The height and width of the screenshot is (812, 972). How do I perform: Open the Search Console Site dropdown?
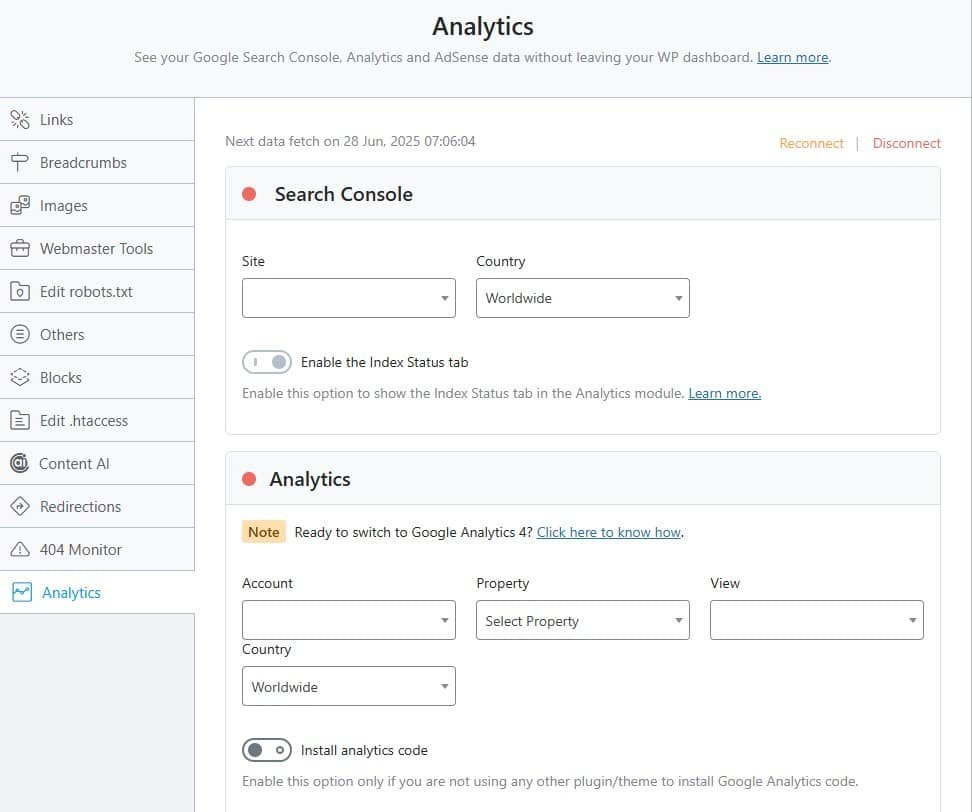click(x=348, y=298)
